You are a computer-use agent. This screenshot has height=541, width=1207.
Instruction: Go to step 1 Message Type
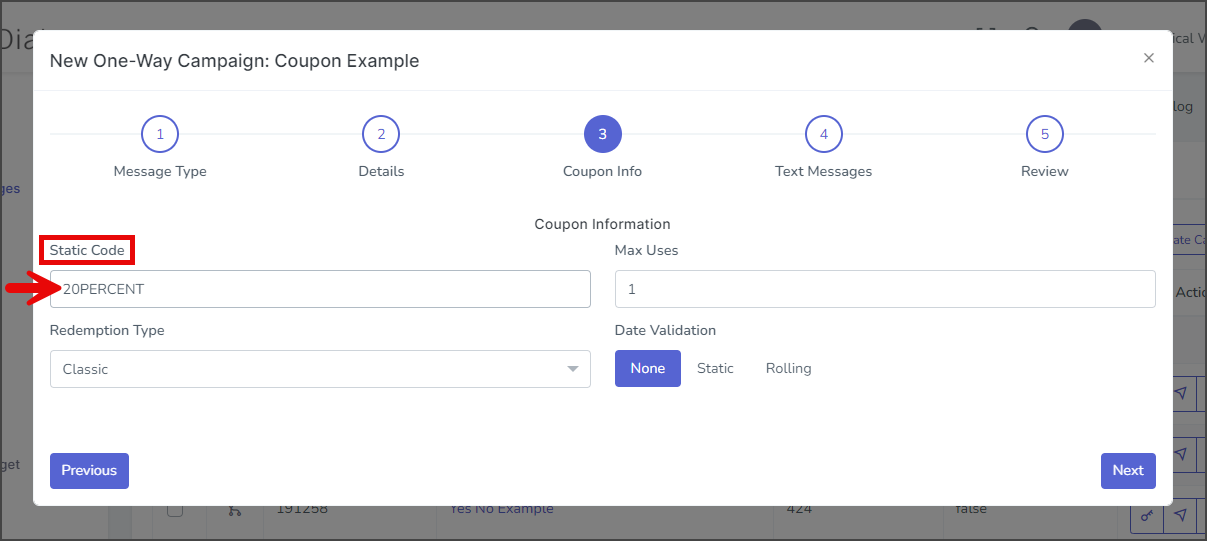[160, 134]
